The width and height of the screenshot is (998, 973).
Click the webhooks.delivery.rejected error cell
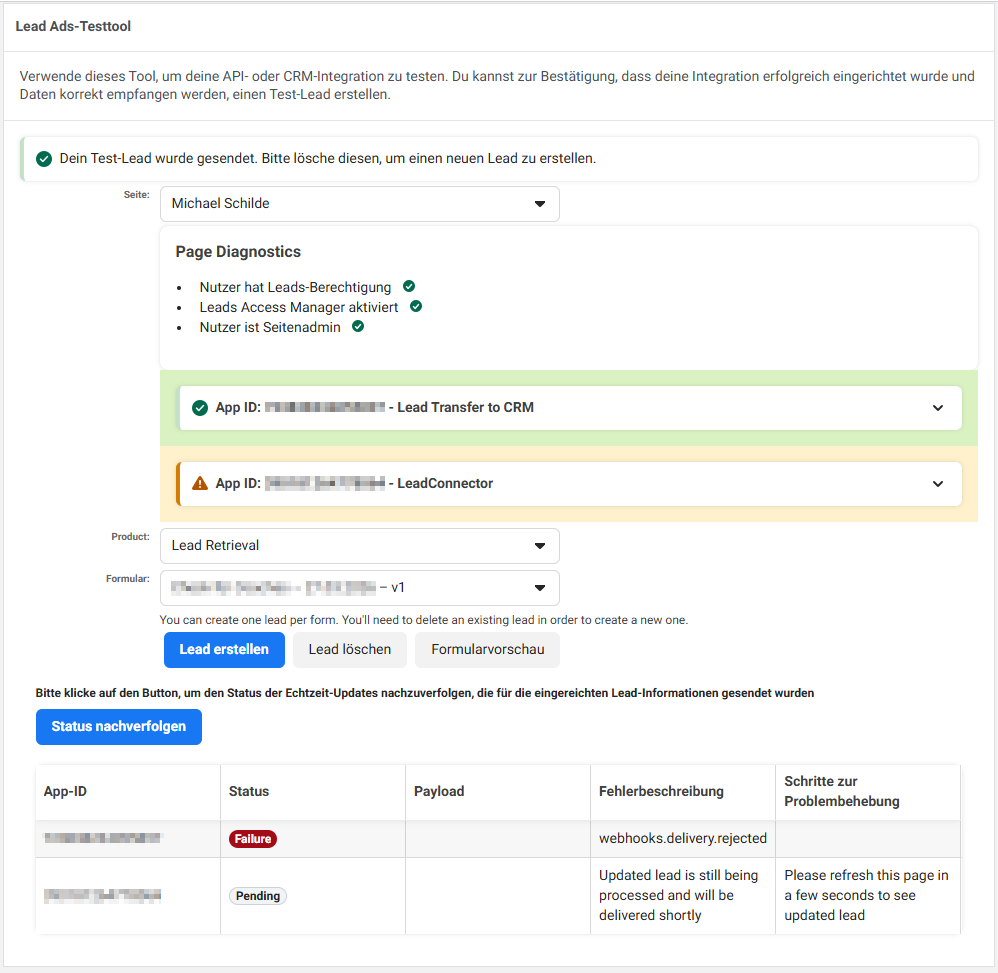click(x=682, y=839)
